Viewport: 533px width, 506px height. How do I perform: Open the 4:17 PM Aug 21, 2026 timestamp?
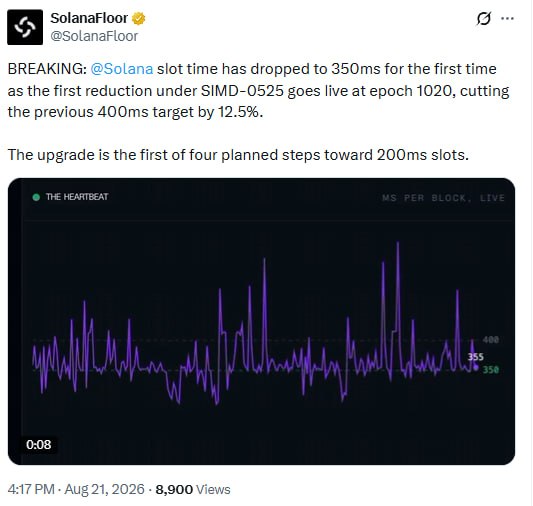(76, 489)
